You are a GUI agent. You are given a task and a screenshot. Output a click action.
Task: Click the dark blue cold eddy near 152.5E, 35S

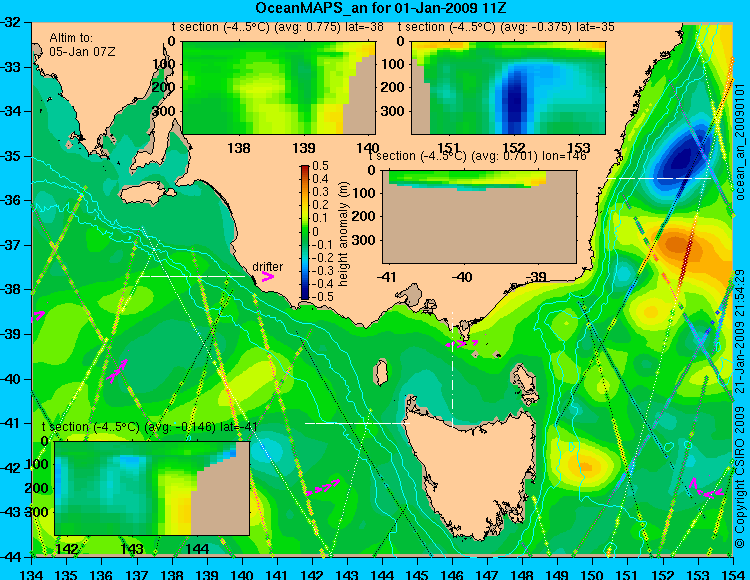(x=682, y=158)
